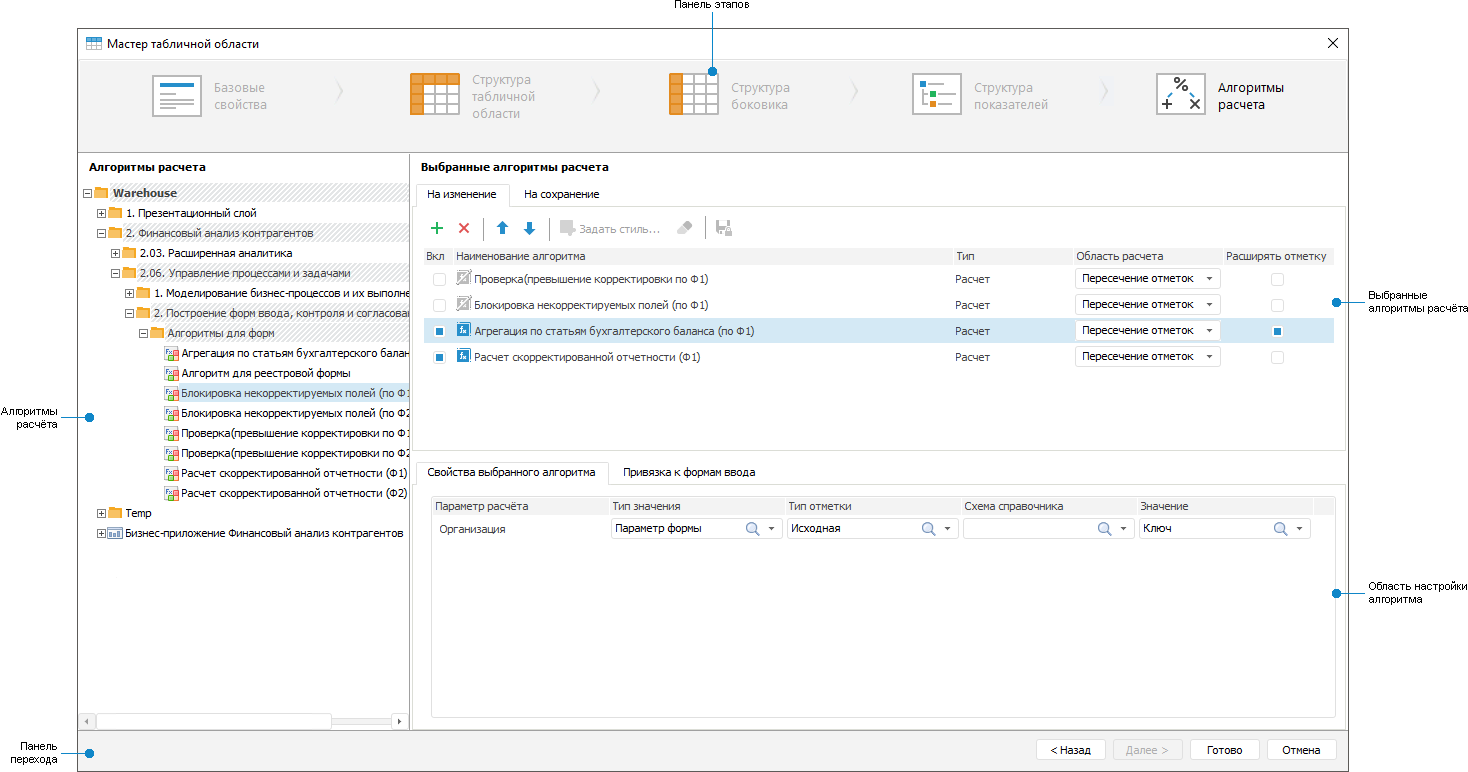Screen dimensions: 1468x772
Task: Select the Структура показателей step icon
Action: pos(937,96)
